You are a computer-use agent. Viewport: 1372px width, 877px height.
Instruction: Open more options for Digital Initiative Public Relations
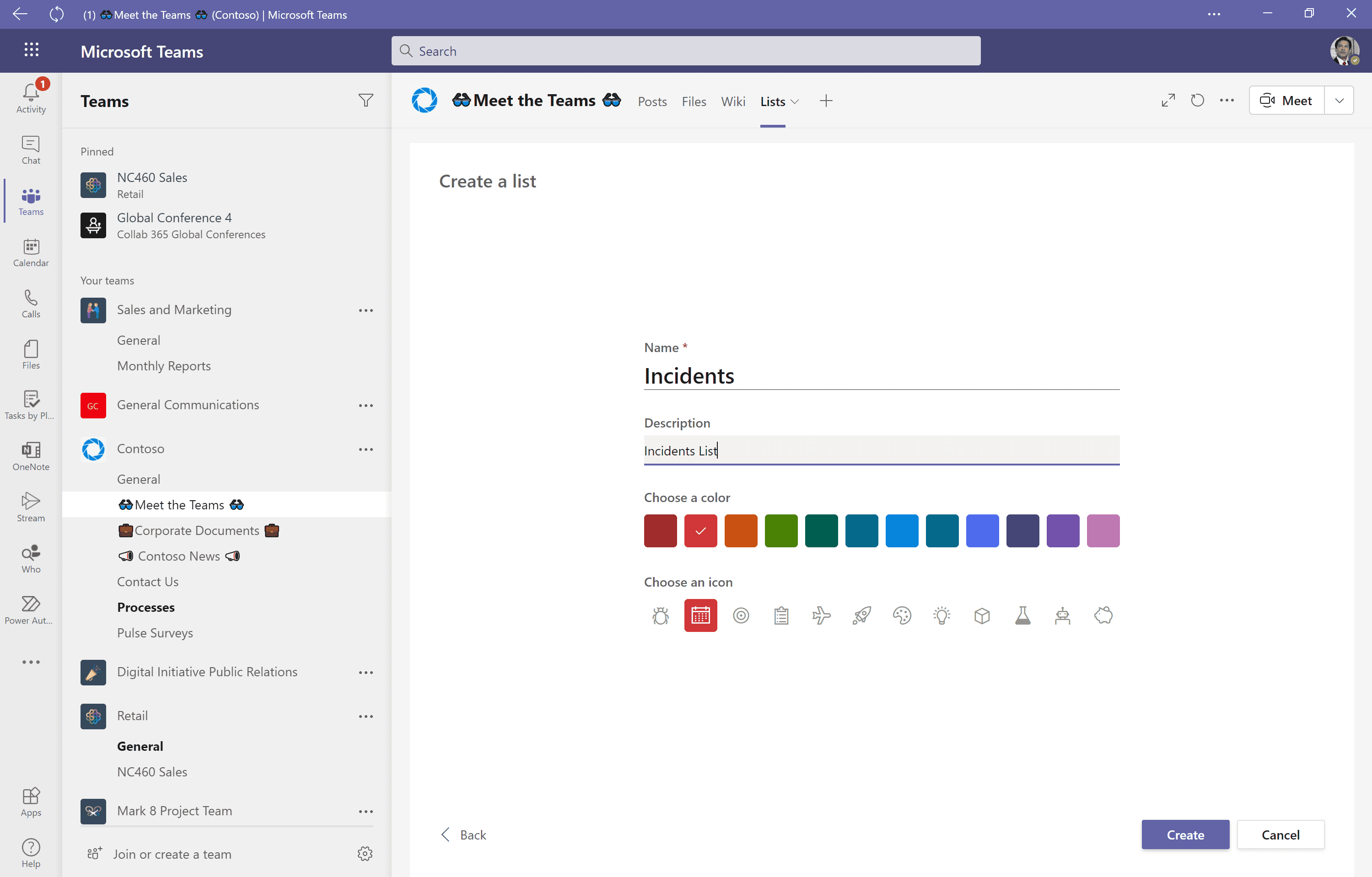tap(366, 673)
